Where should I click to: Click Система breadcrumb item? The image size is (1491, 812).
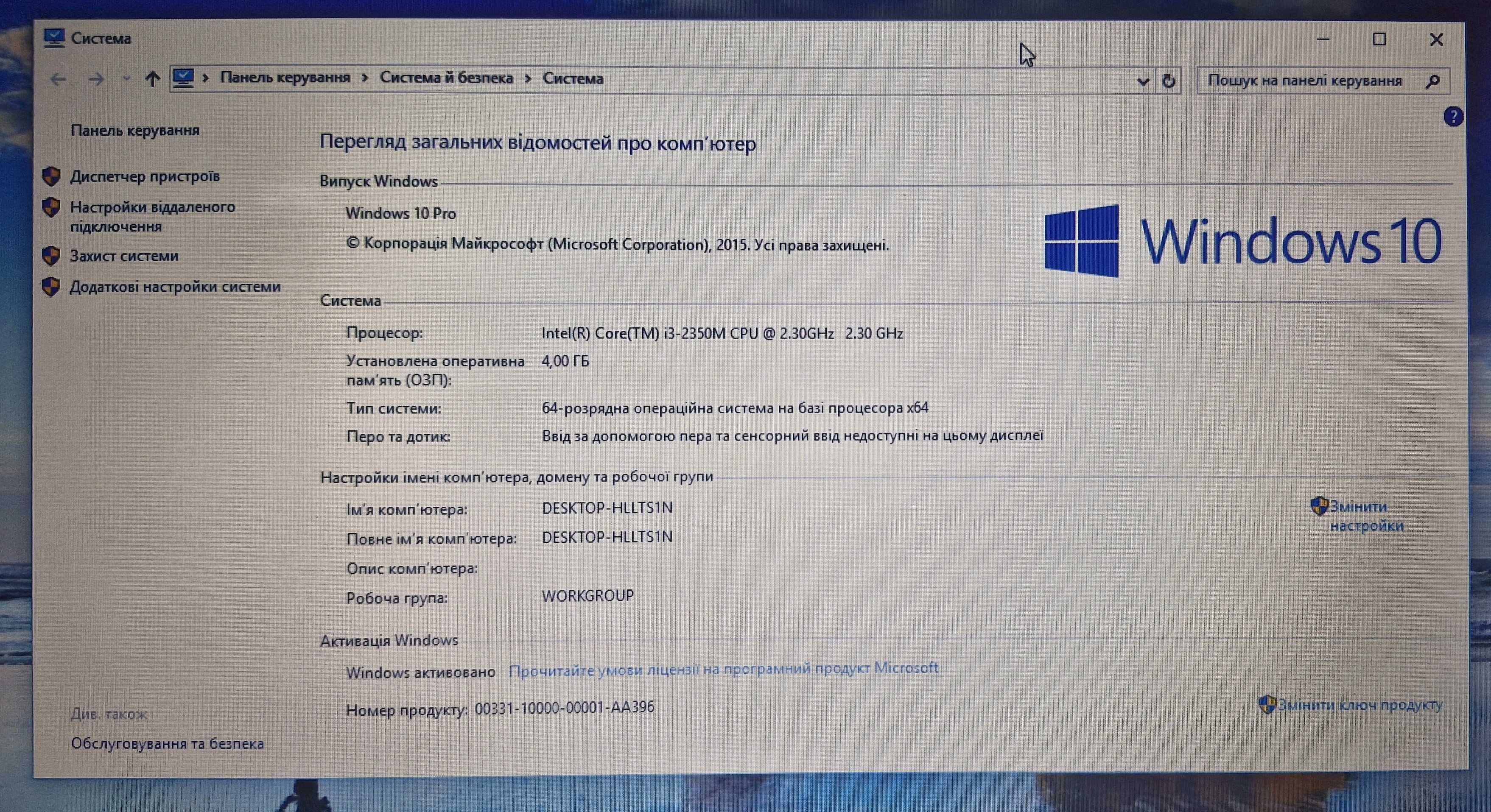click(573, 79)
